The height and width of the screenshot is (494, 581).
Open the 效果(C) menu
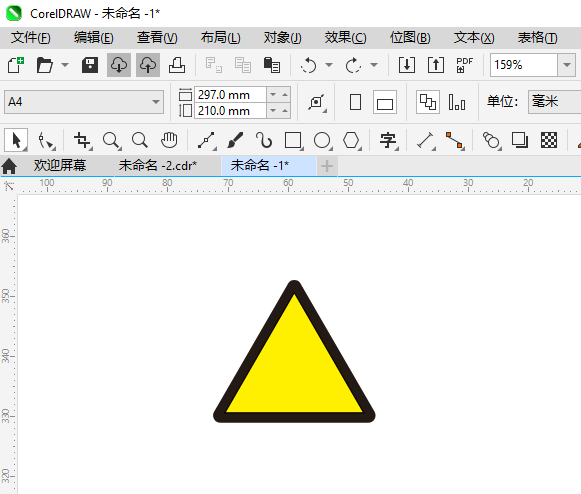click(345, 38)
